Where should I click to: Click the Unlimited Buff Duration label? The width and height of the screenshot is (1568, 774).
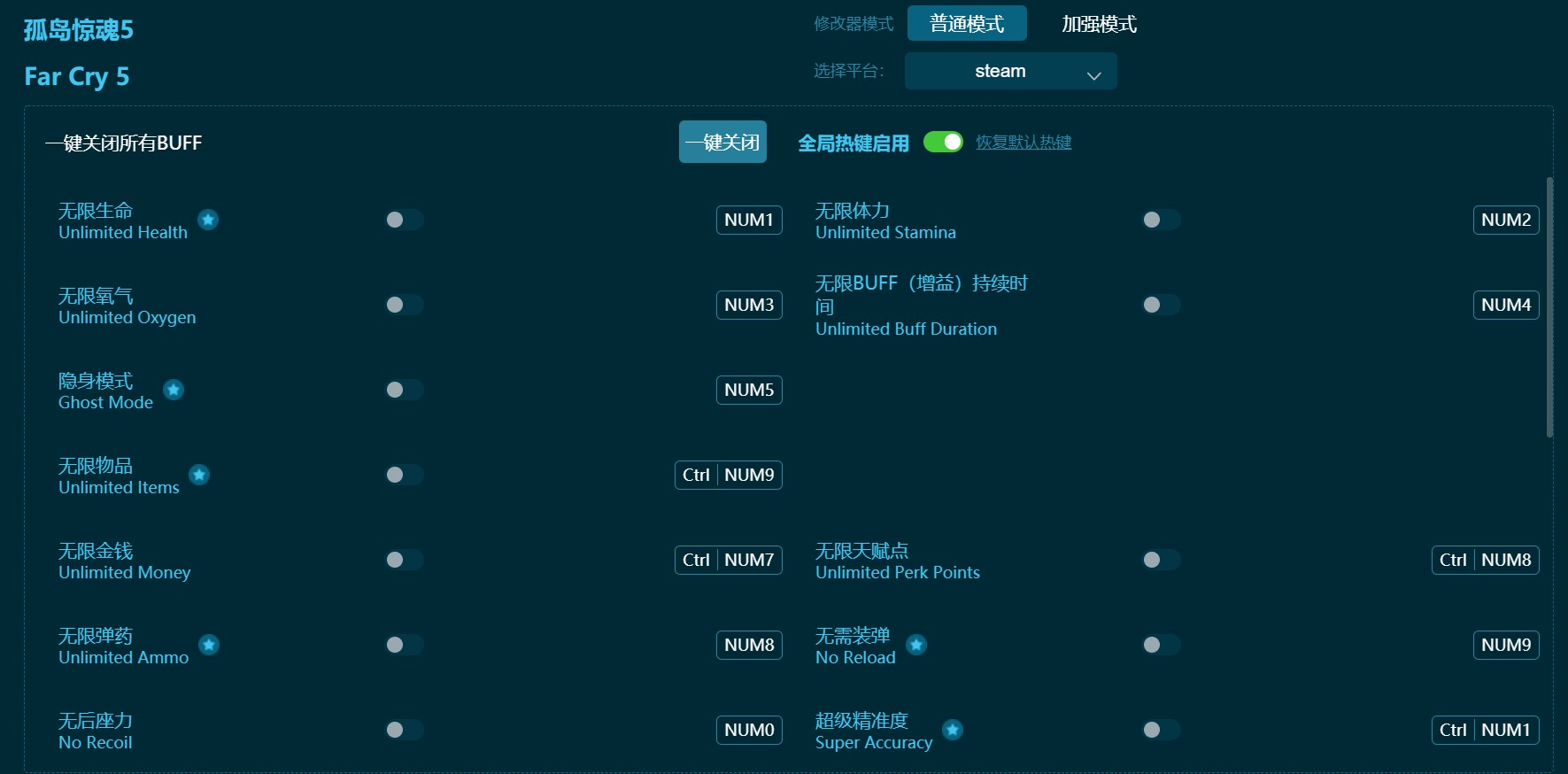[922, 306]
